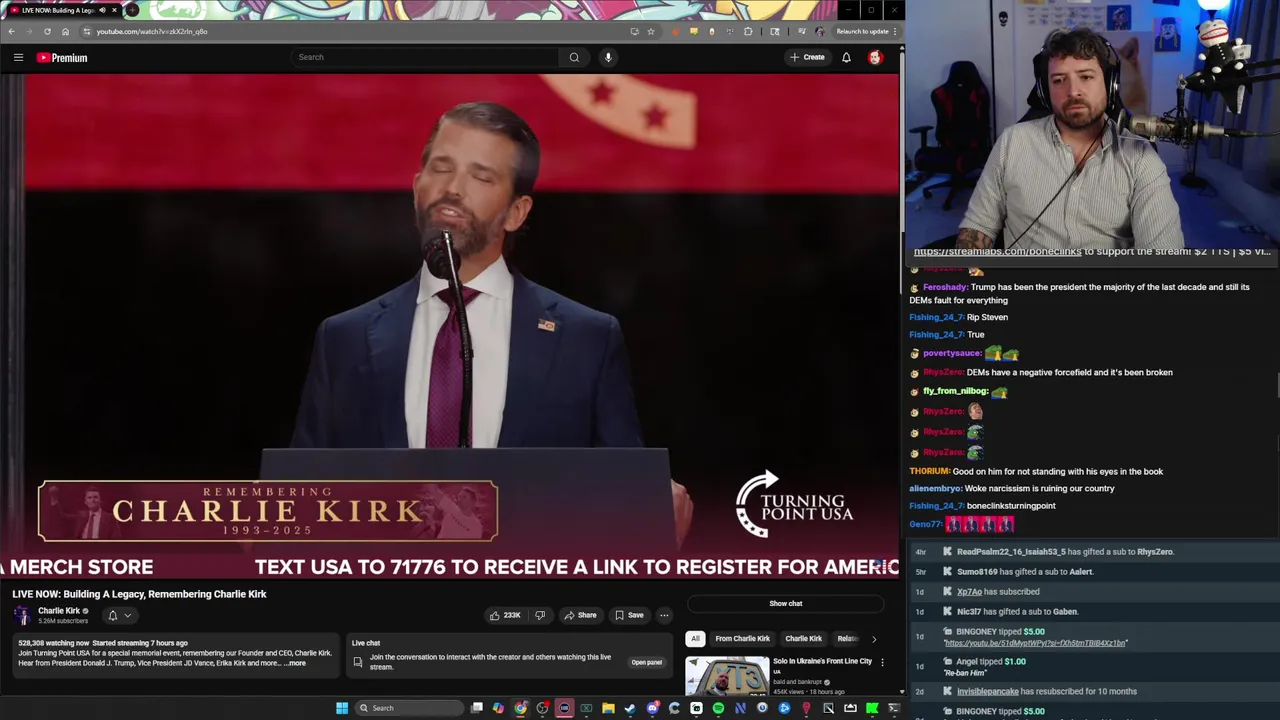Like the video showing 233K
Screen dimensions: 1280x720
tap(505, 615)
